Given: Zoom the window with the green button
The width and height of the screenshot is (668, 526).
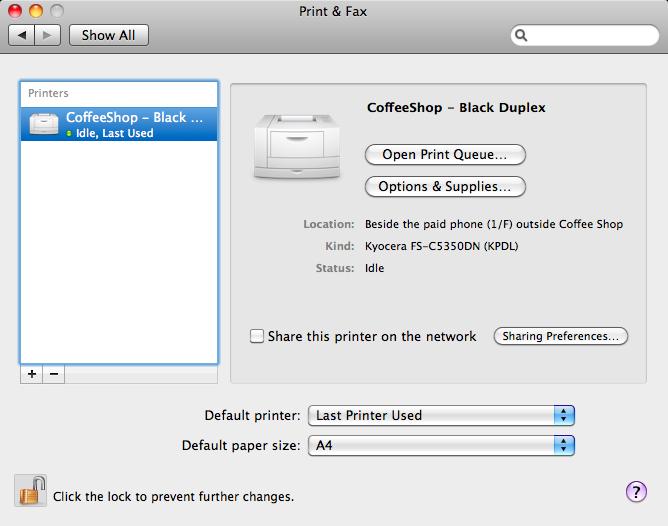Looking at the screenshot, I should pyautogui.click(x=55, y=11).
